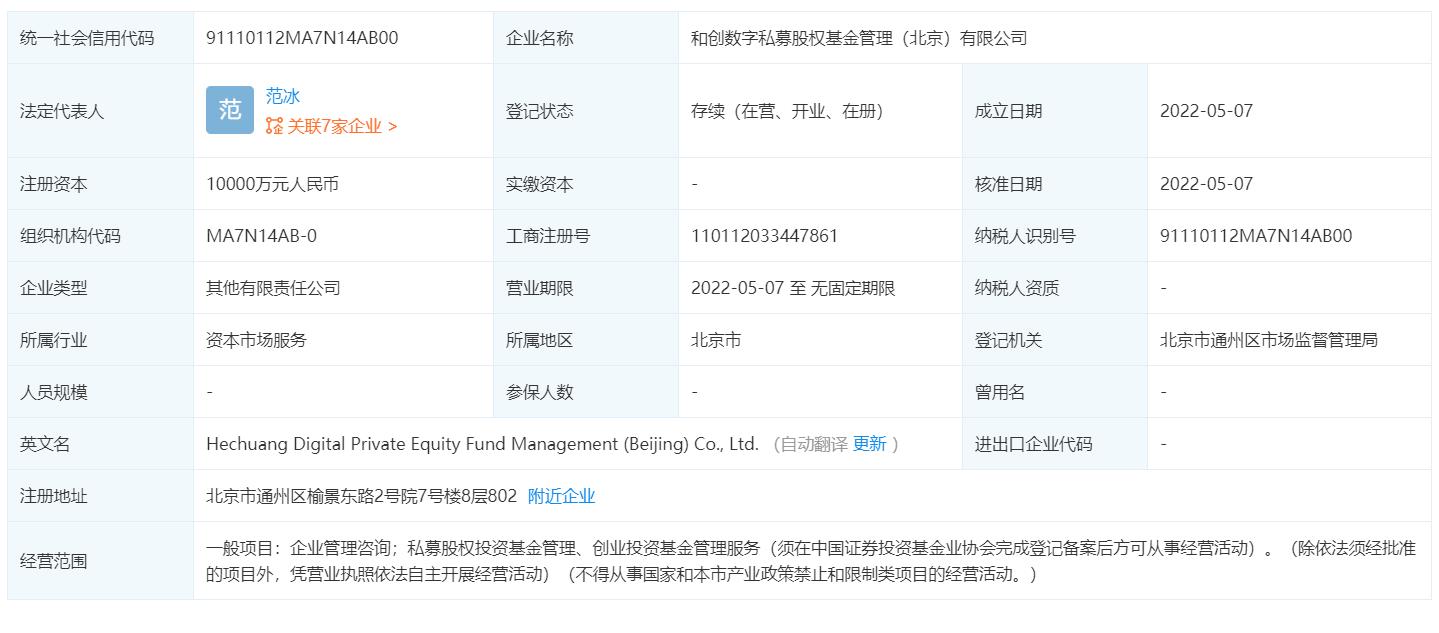
Task: Click the business scope description text
Action: 811,561
